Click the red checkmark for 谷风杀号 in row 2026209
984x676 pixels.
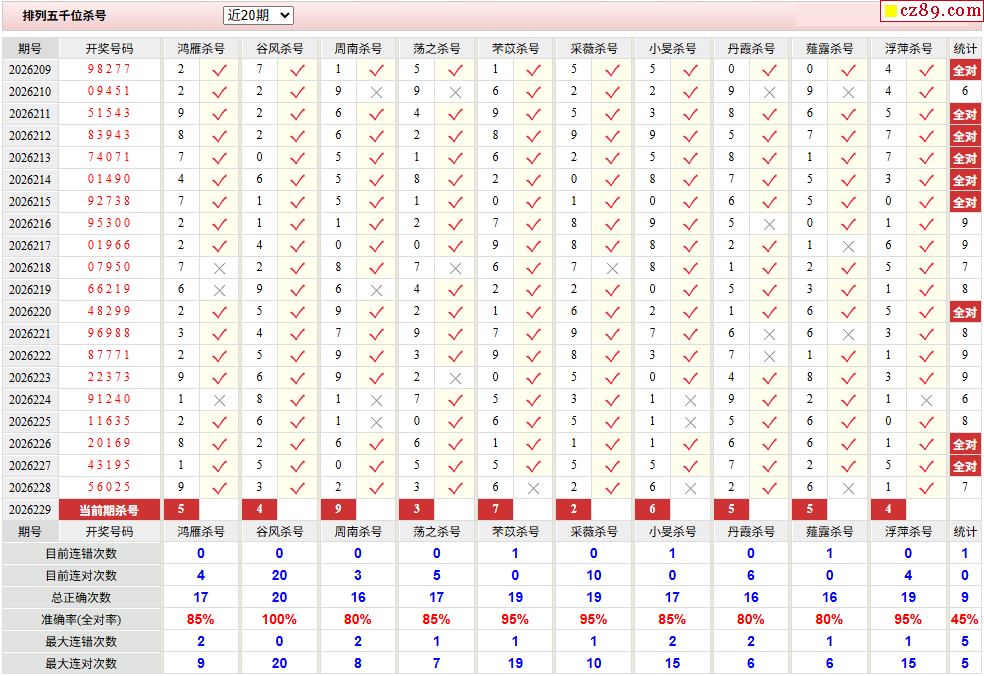[297, 70]
